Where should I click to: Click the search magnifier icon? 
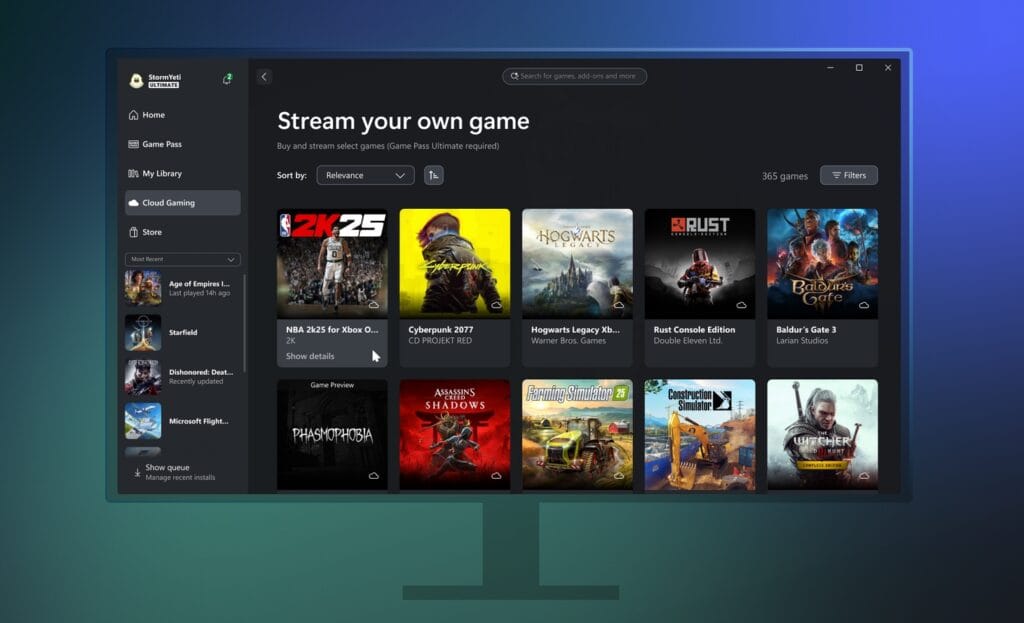515,76
